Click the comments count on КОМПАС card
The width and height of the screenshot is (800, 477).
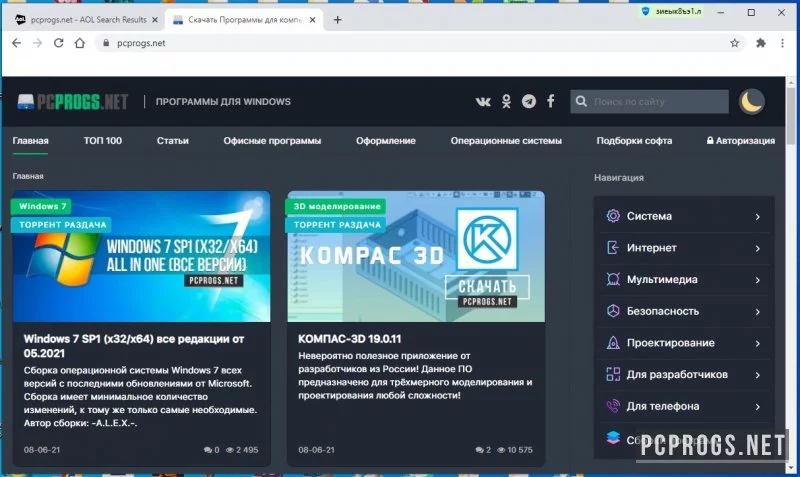click(483, 450)
